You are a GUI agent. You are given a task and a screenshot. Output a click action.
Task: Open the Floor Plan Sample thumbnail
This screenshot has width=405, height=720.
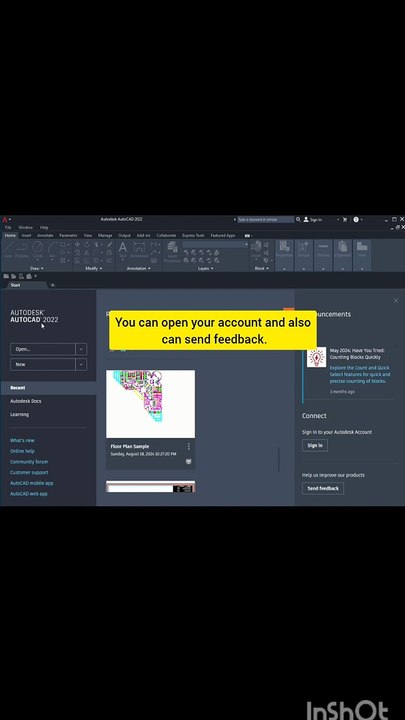click(x=151, y=404)
